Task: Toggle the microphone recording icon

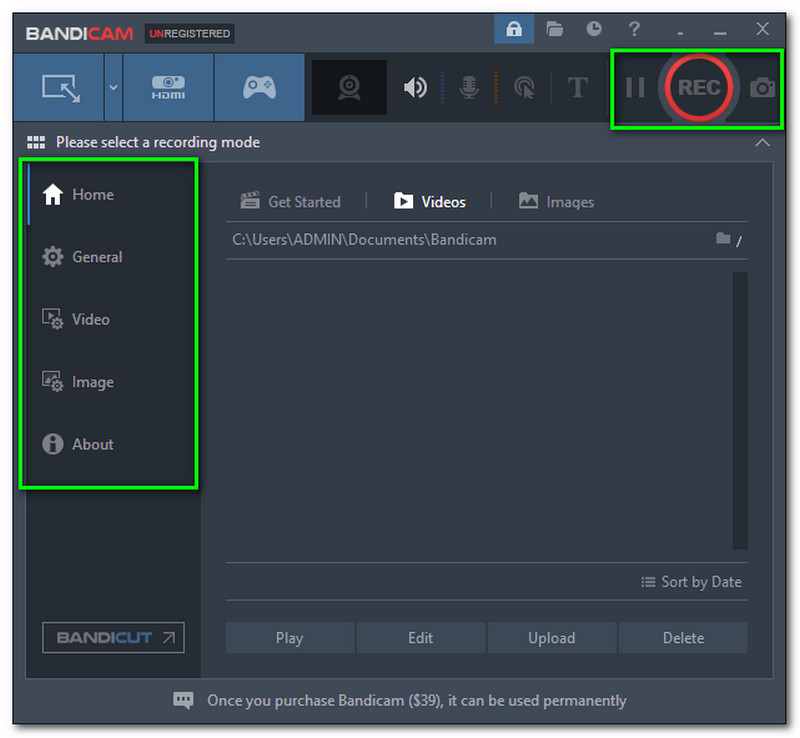Action: pyautogui.click(x=468, y=87)
